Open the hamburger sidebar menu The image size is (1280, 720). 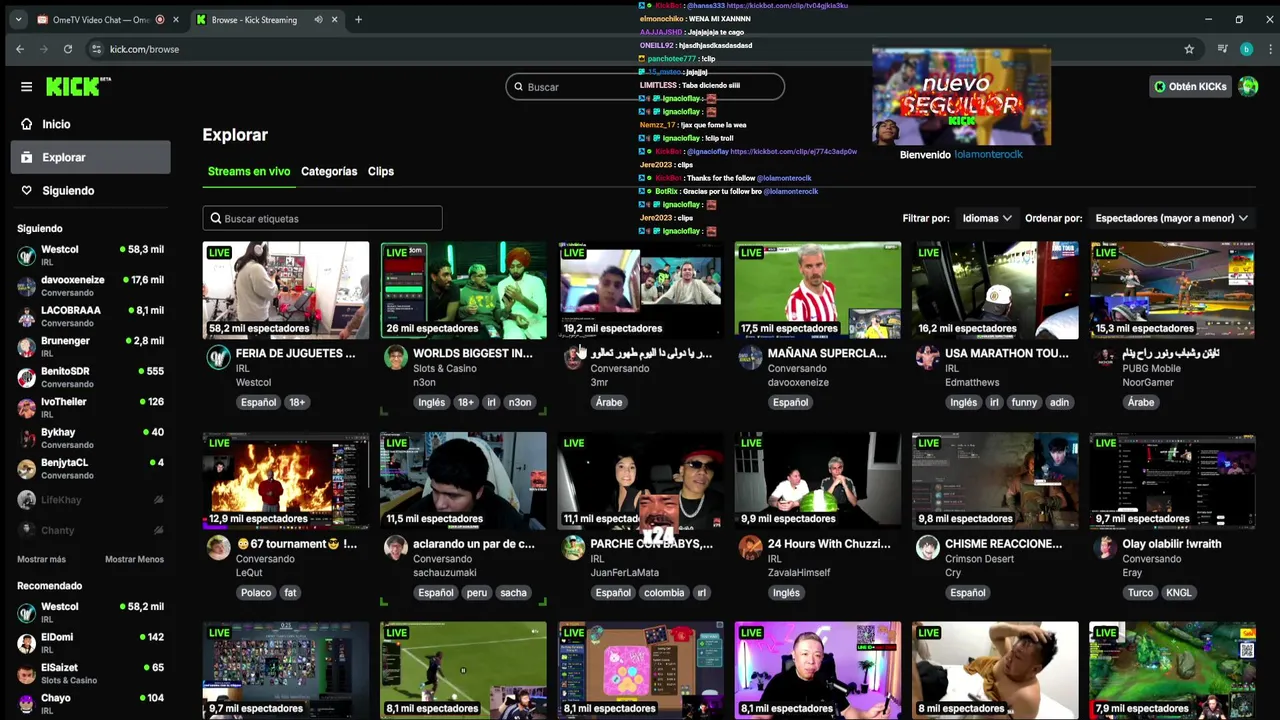pyautogui.click(x=26, y=86)
